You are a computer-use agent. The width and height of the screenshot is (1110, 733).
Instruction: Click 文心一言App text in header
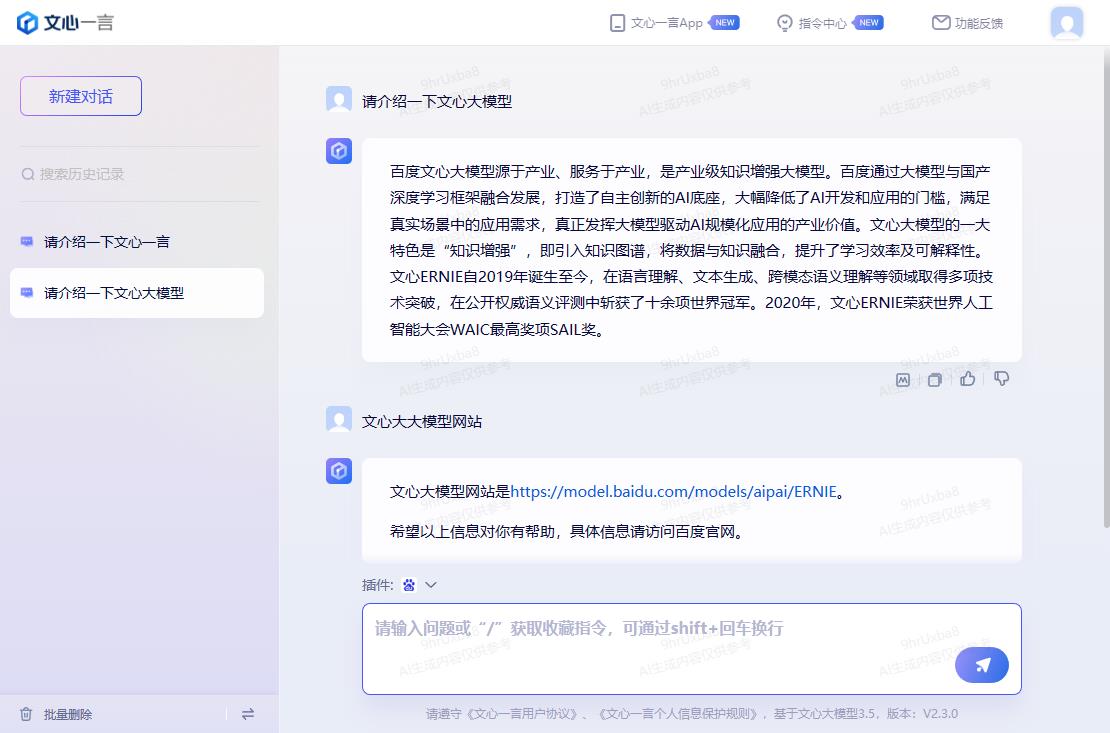(x=667, y=23)
